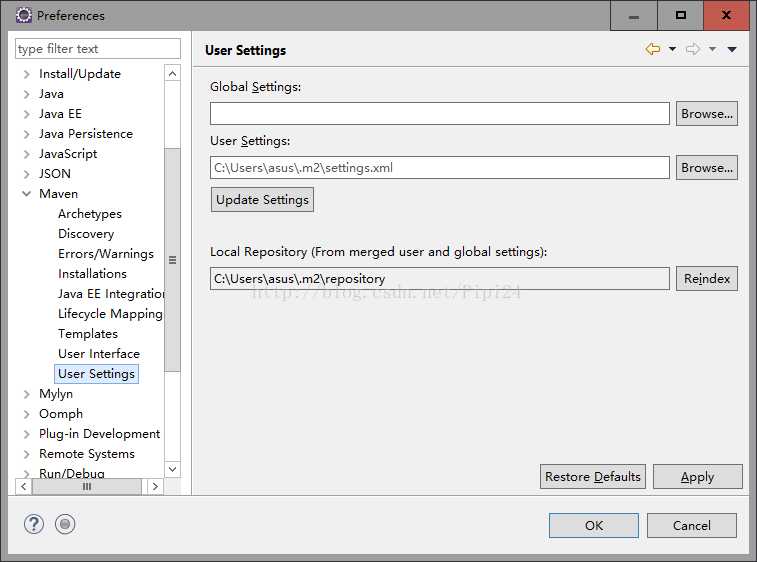The height and width of the screenshot is (562, 757).
Task: Collapse the Maven tree node
Action: point(27,194)
